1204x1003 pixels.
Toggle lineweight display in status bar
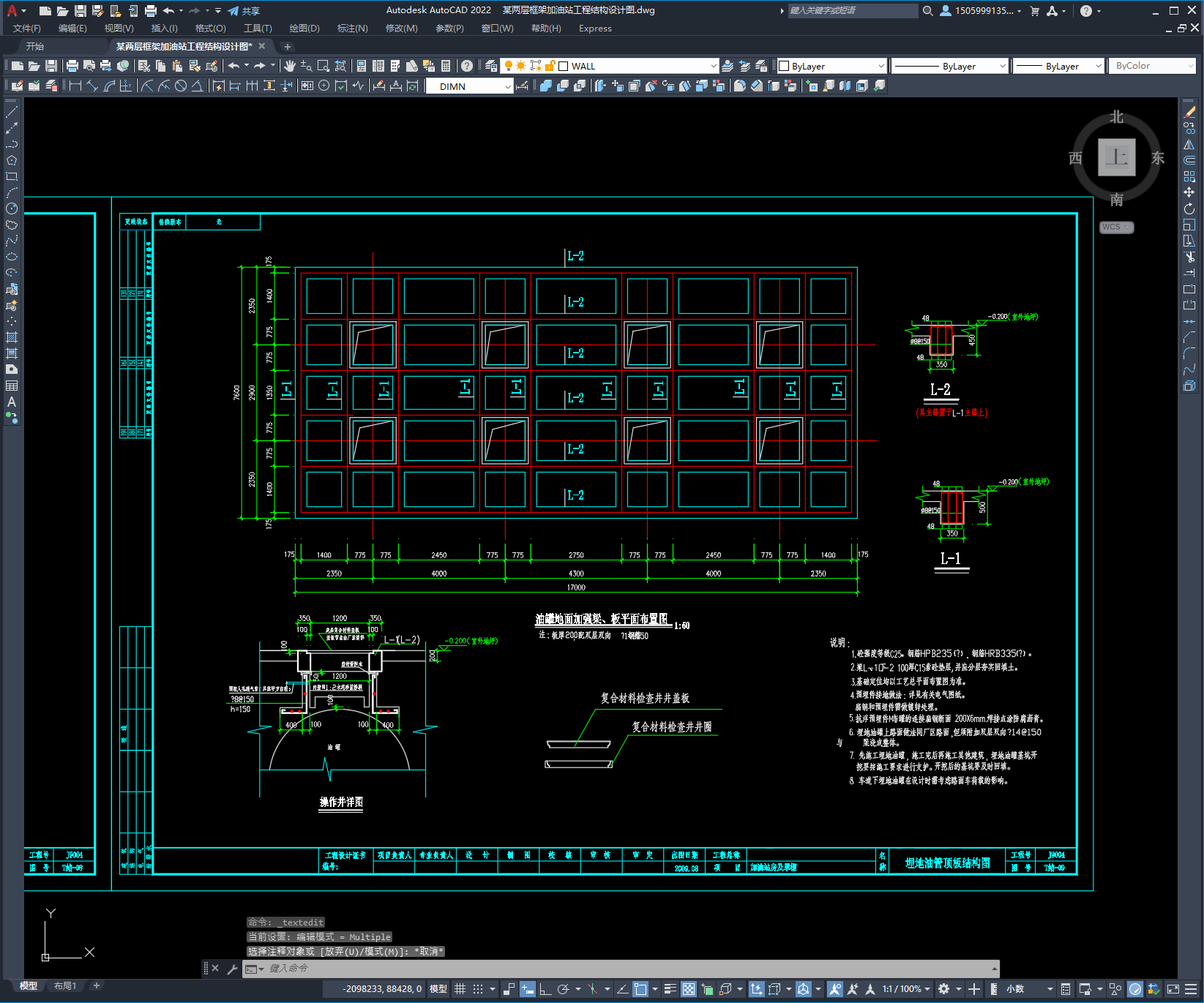(x=670, y=989)
